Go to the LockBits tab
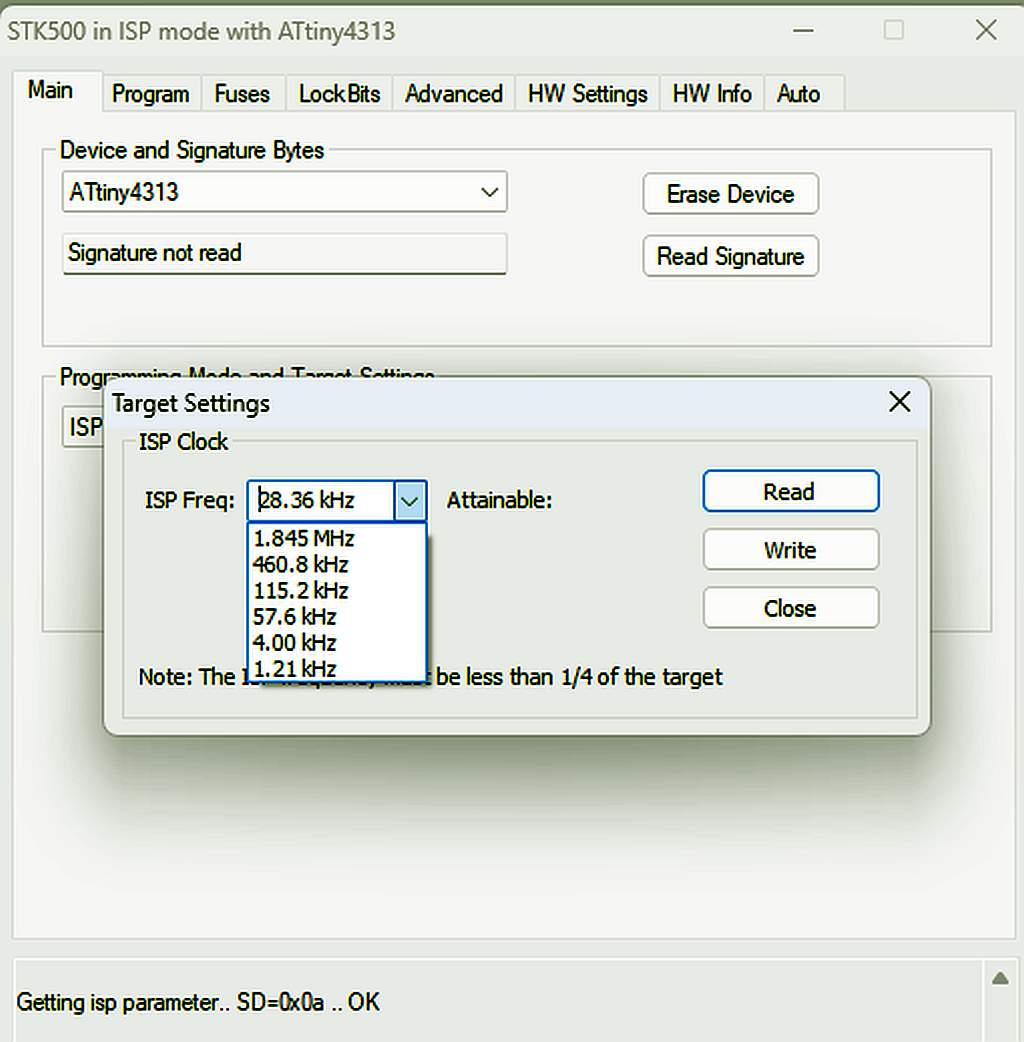 pos(339,94)
